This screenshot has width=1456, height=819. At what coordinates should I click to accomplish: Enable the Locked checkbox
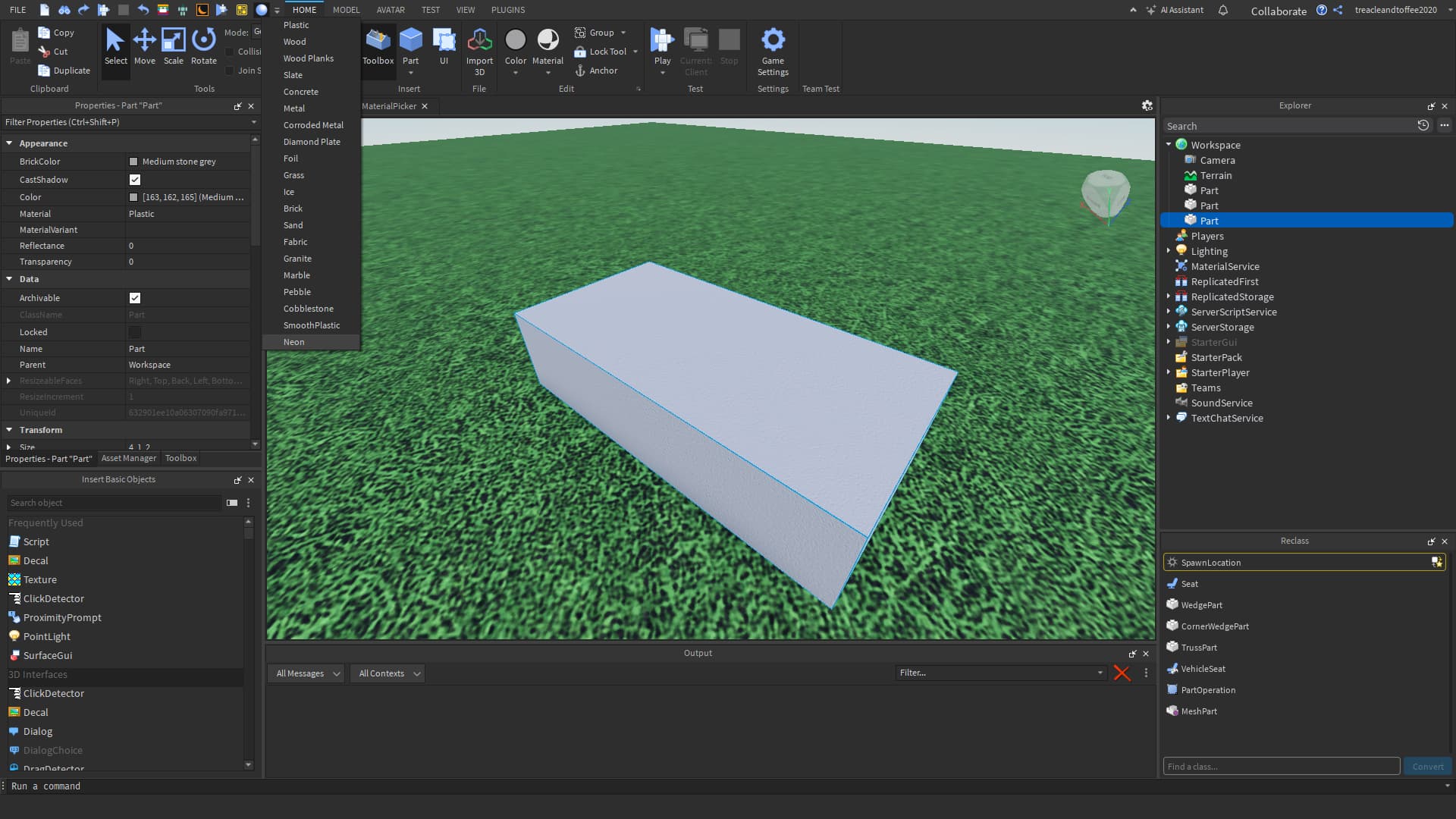pos(135,332)
